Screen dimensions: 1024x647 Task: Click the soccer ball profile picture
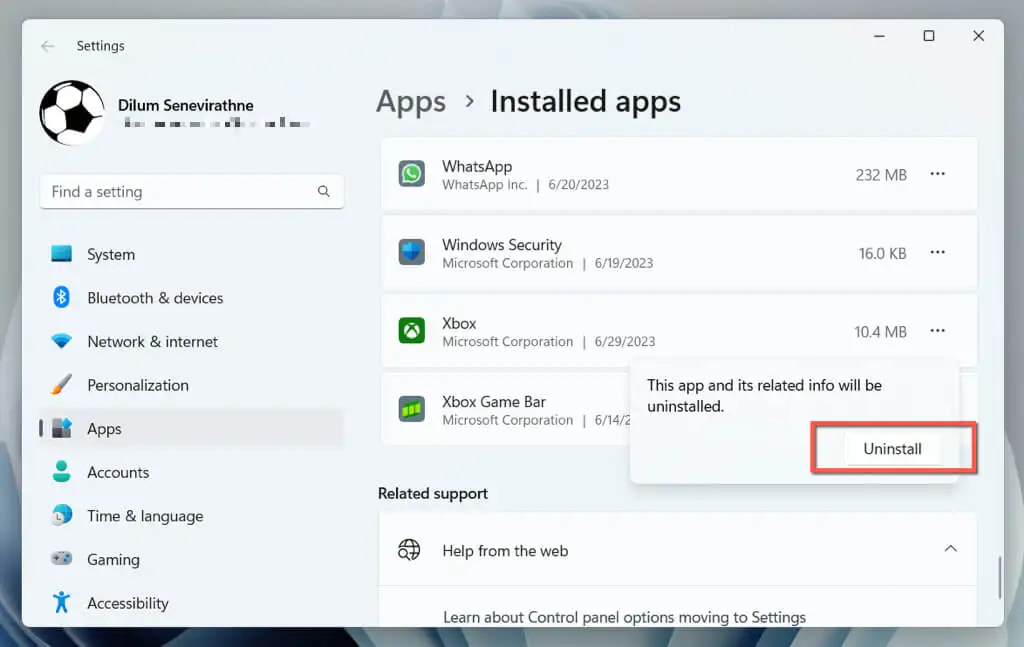tap(72, 113)
